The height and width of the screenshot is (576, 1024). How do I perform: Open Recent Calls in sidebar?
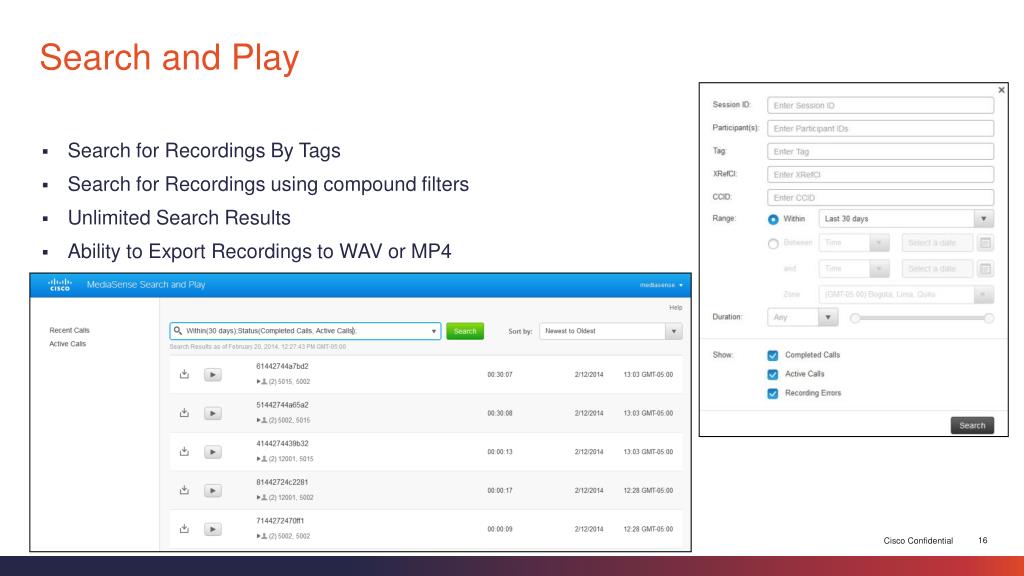(69, 330)
